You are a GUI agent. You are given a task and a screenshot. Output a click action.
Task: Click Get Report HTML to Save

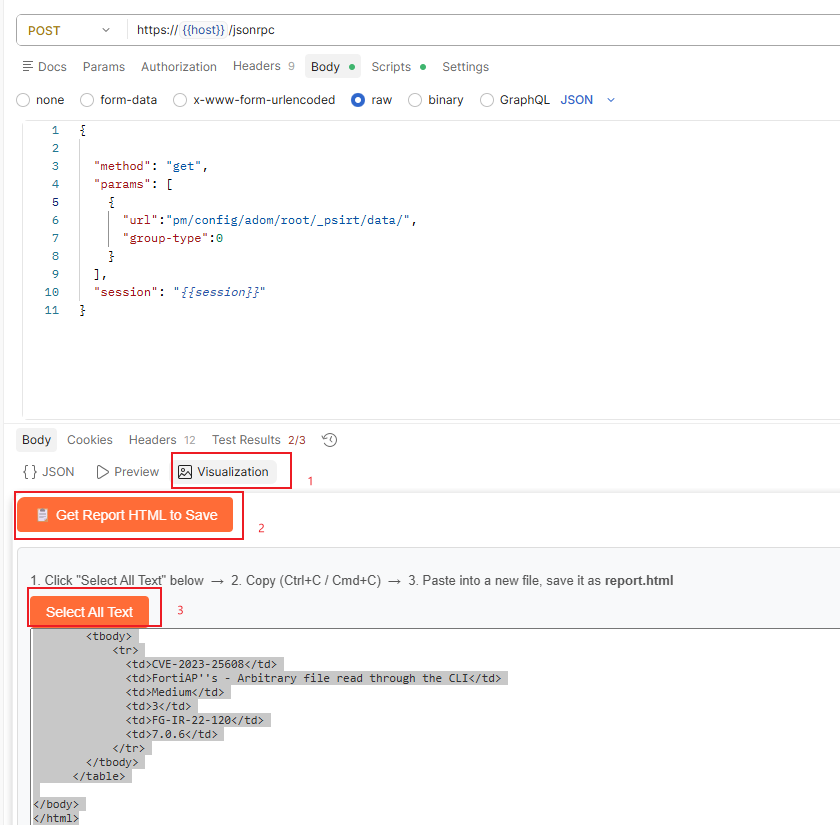point(125,515)
